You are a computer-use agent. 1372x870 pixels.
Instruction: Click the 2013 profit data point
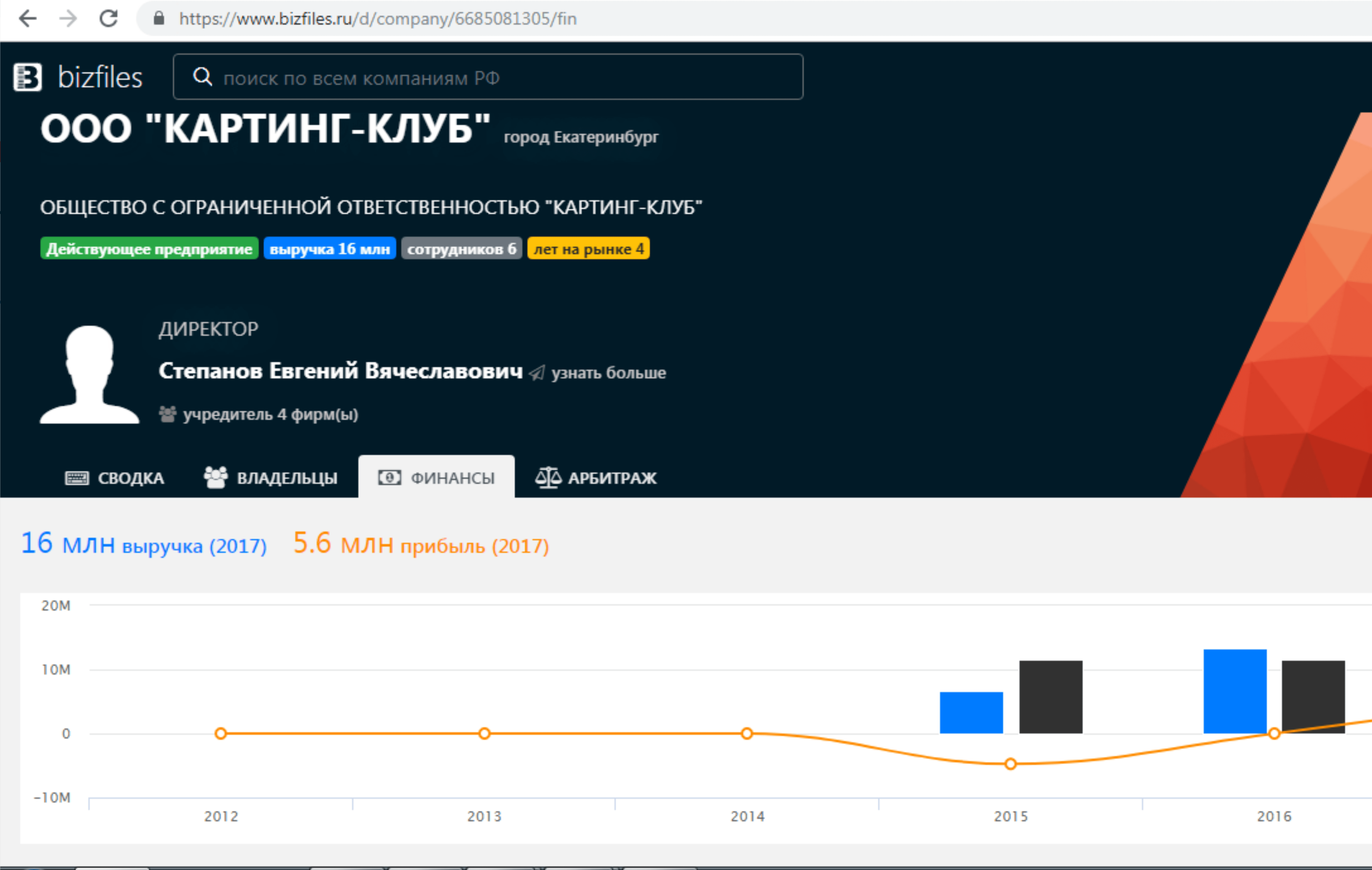point(484,733)
